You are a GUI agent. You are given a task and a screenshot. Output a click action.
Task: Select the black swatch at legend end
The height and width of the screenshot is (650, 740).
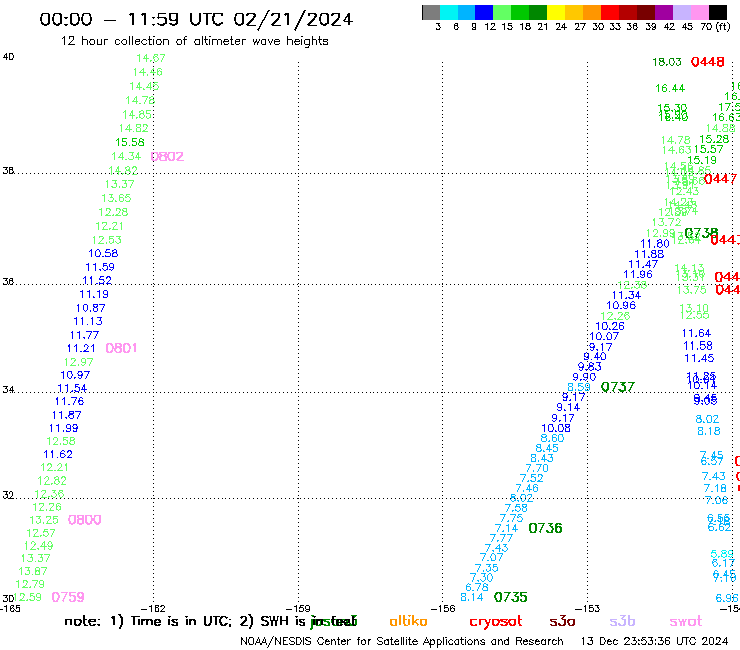718,12
